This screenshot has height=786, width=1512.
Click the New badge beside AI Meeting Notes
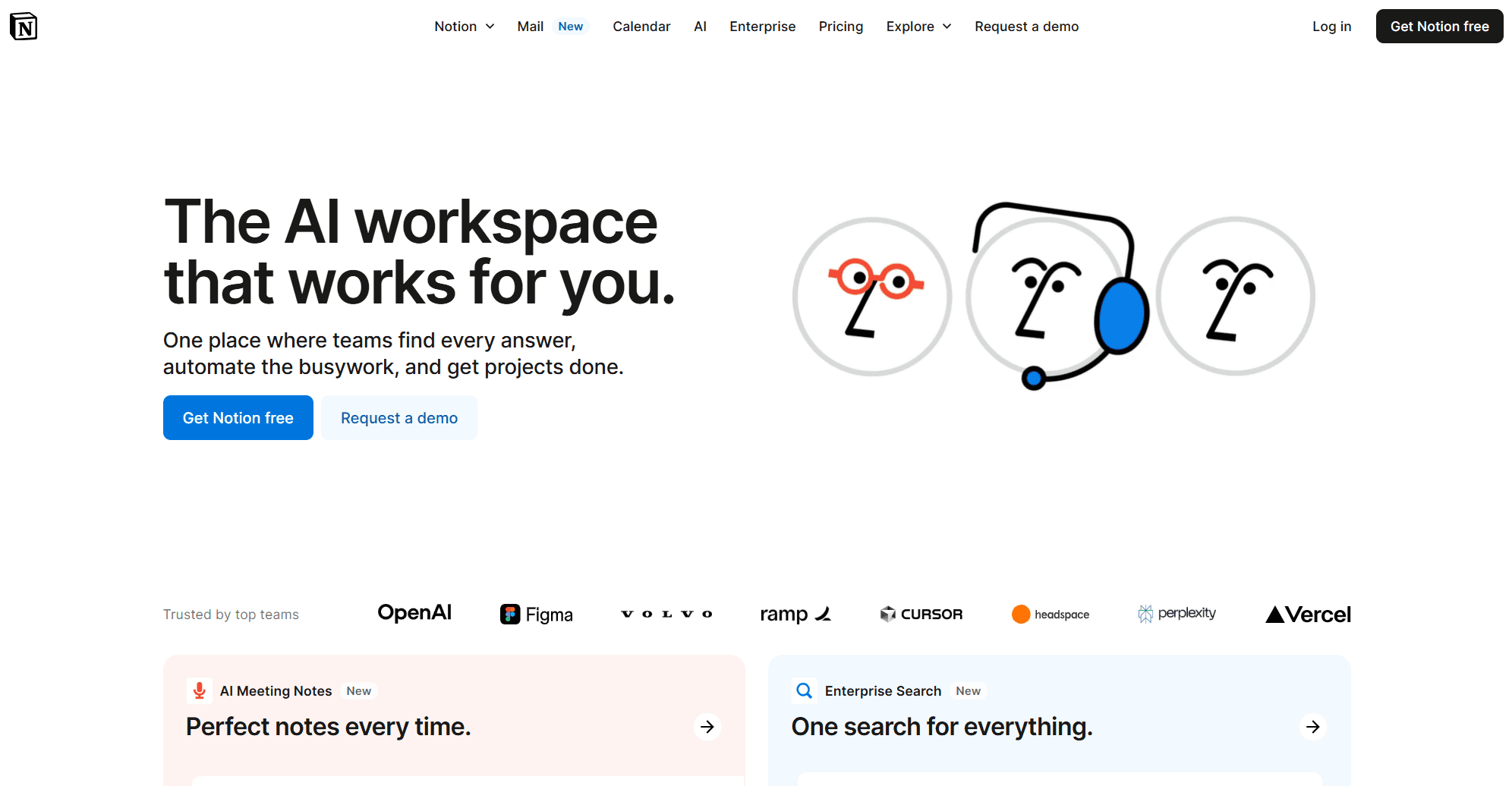tap(359, 691)
